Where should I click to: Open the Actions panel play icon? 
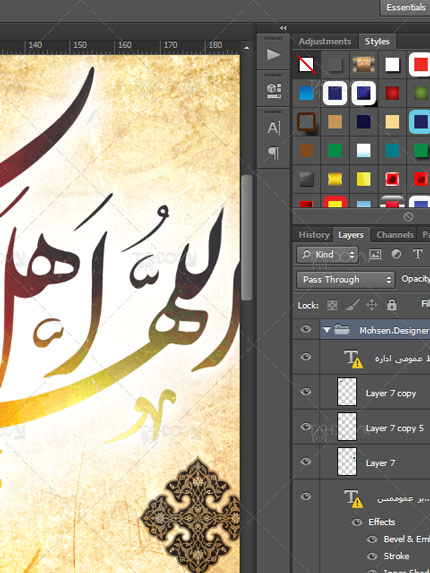coord(274,55)
